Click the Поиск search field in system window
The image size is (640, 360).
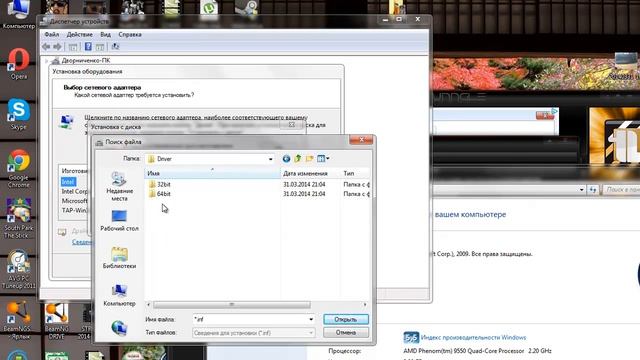click(x=621, y=190)
